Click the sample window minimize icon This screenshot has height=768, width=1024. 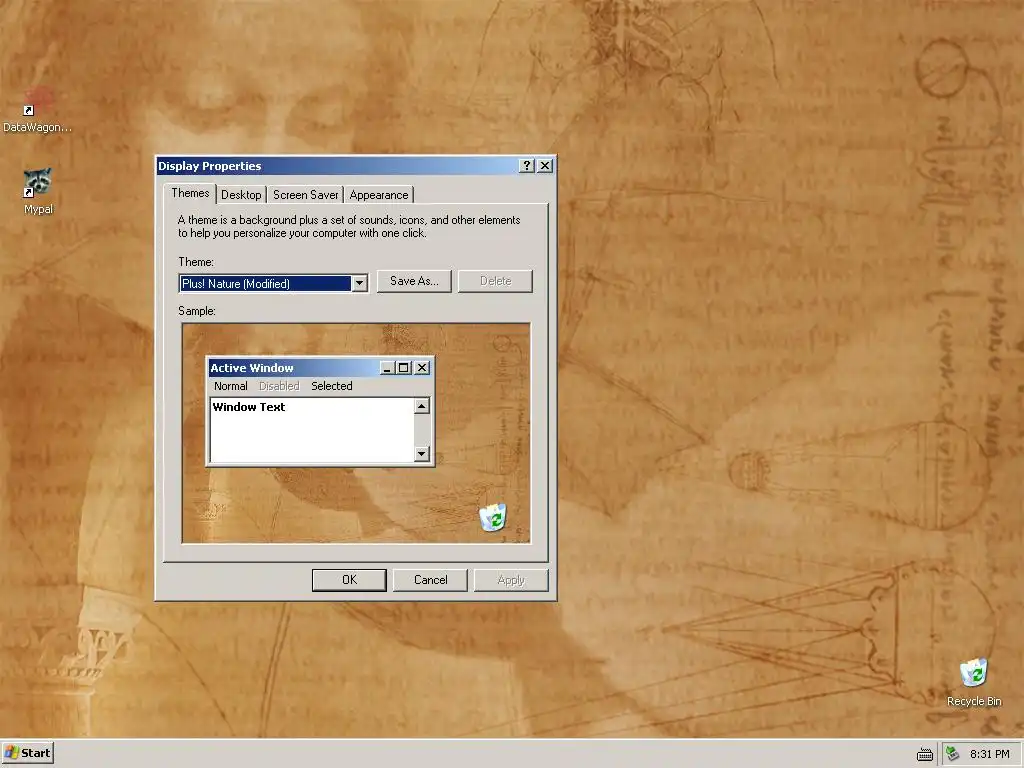[x=387, y=368]
